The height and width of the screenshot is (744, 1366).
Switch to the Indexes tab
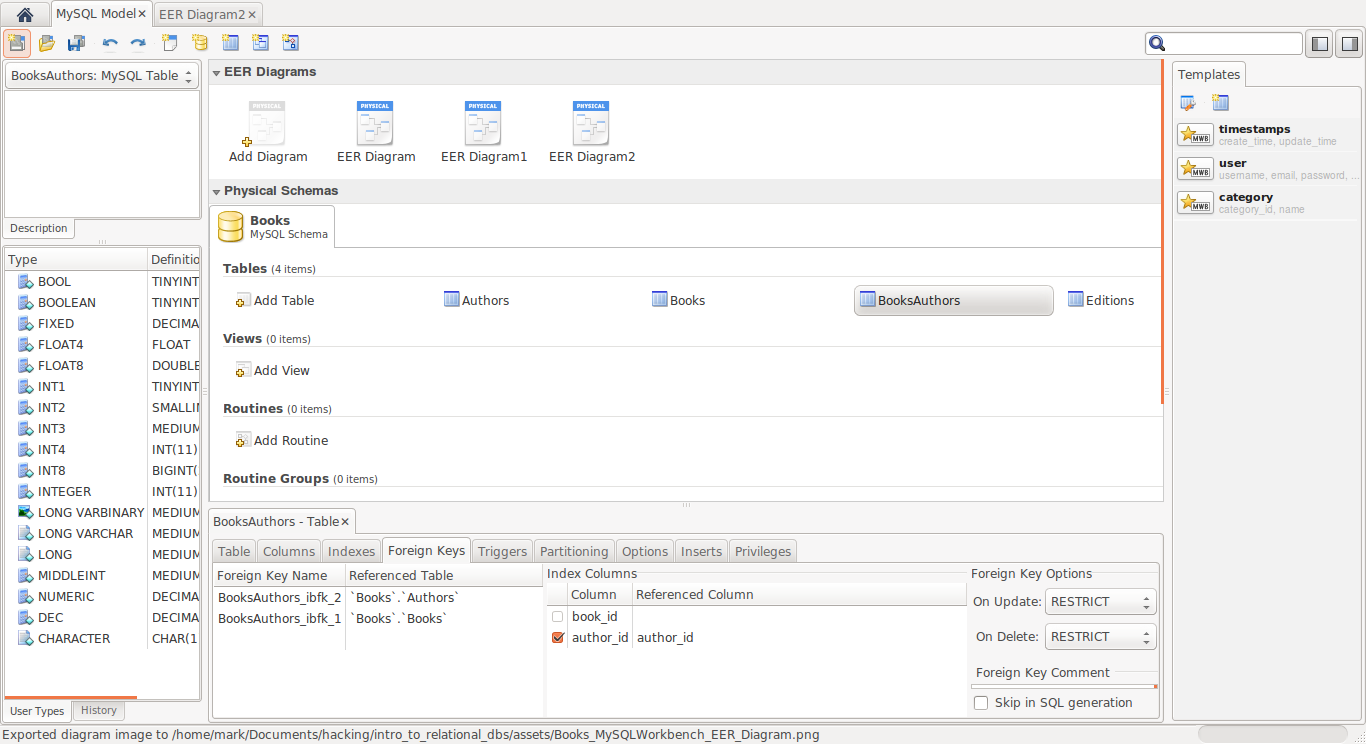[x=351, y=551]
